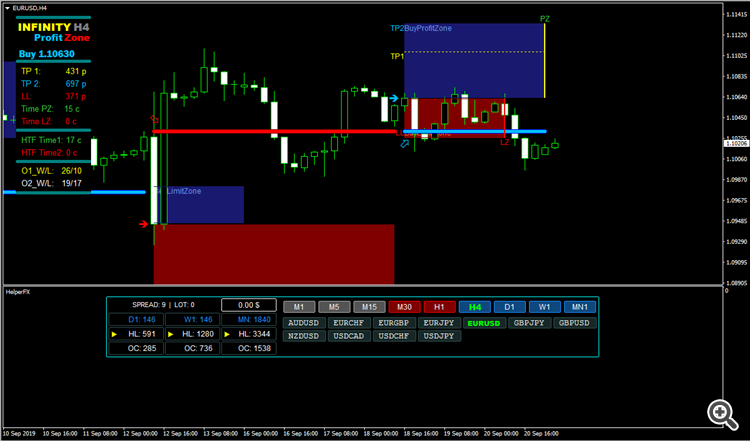The width and height of the screenshot is (750, 441).
Task: Click the INFINITY H4 indicator title
Action: click(54, 27)
